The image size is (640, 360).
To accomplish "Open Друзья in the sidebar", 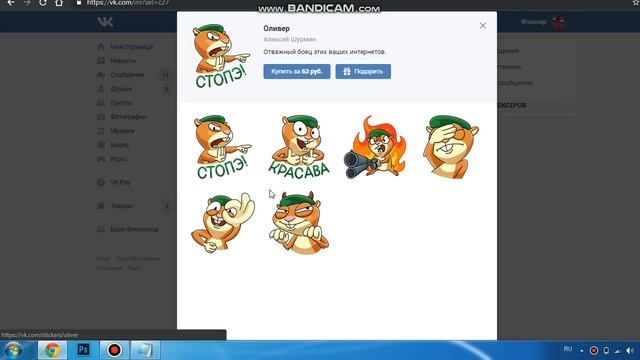I will [x=121, y=89].
